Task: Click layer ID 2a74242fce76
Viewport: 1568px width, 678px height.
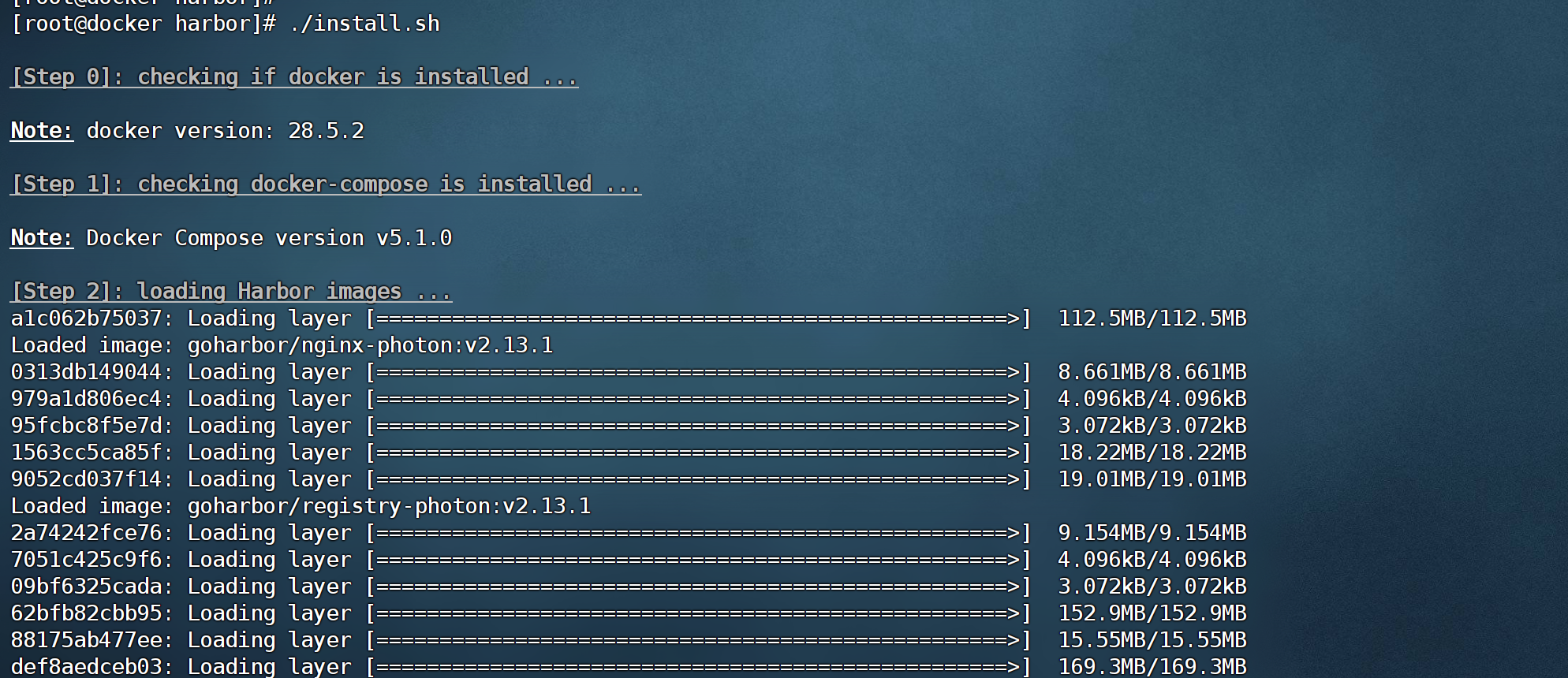Action: [86, 533]
